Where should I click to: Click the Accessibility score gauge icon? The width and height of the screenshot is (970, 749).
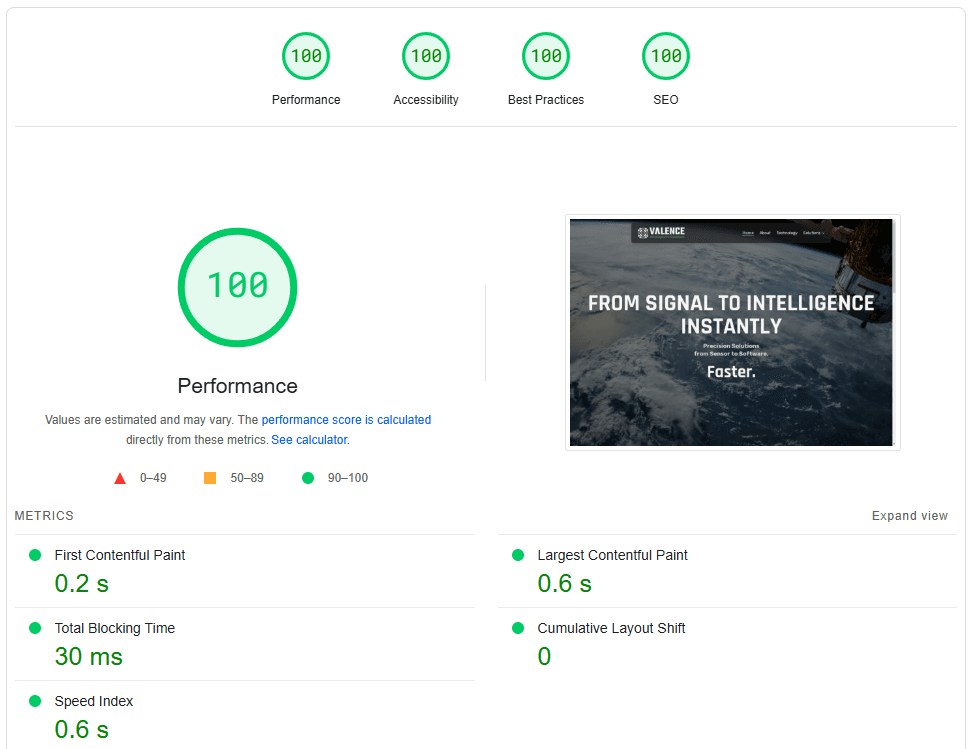(x=426, y=56)
